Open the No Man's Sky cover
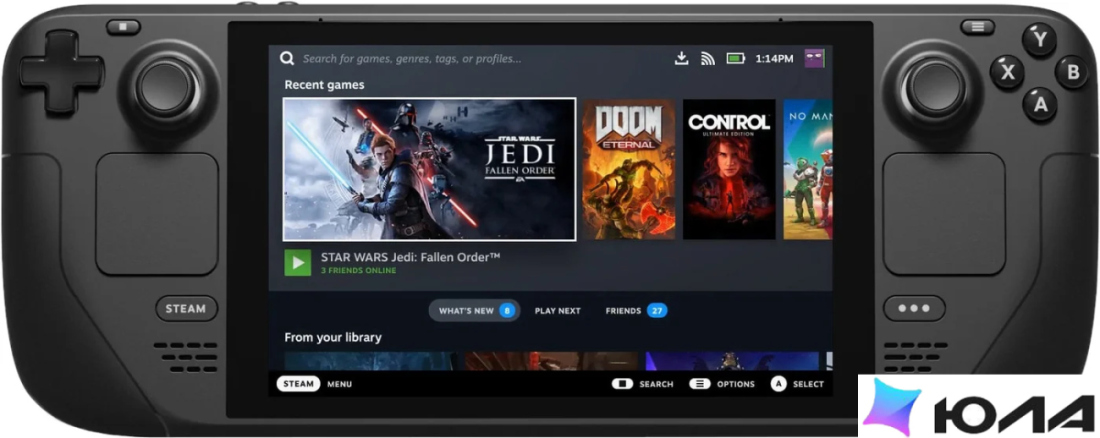 (807, 169)
